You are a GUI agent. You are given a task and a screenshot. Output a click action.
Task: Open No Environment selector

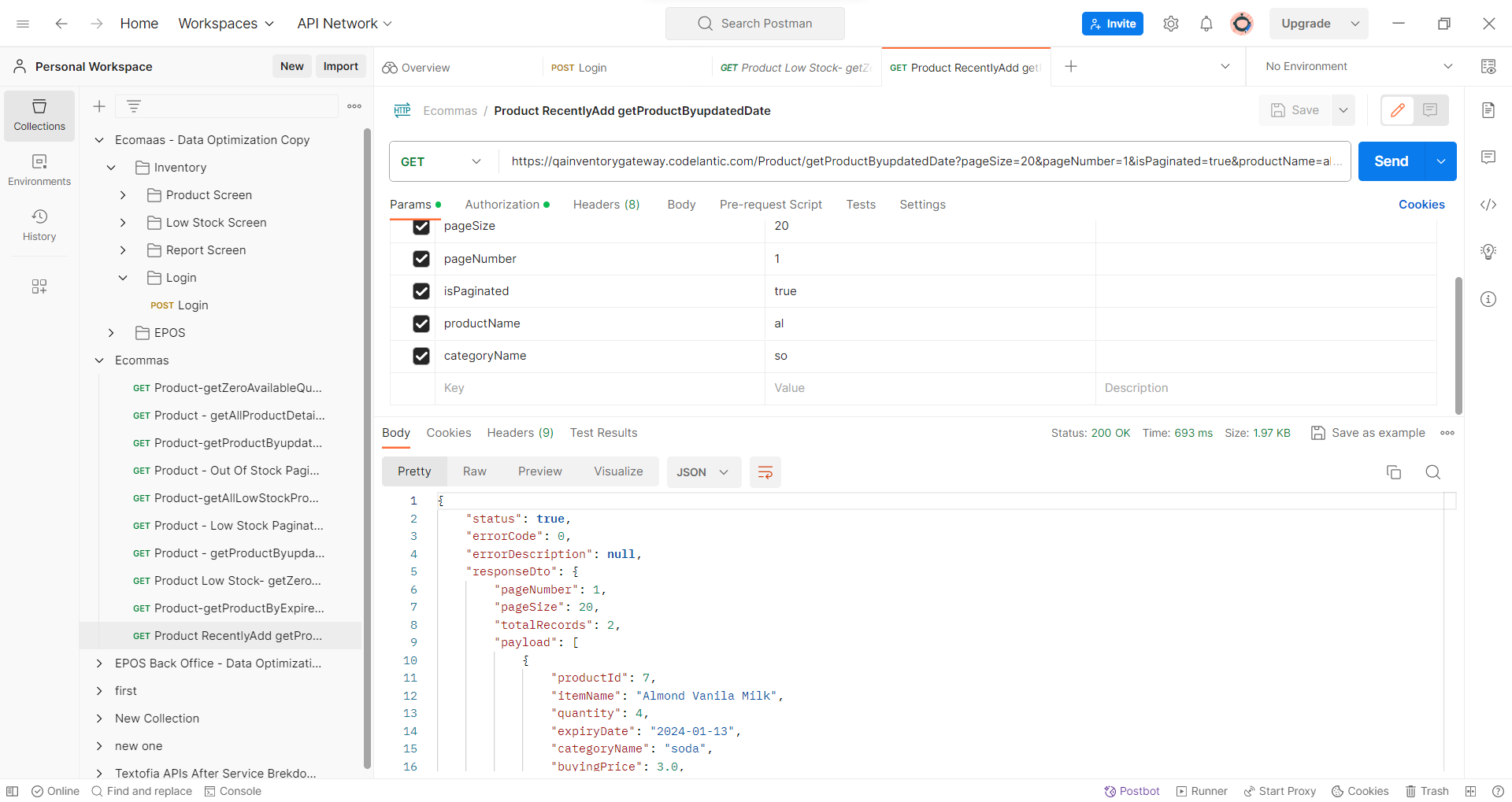1358,67
